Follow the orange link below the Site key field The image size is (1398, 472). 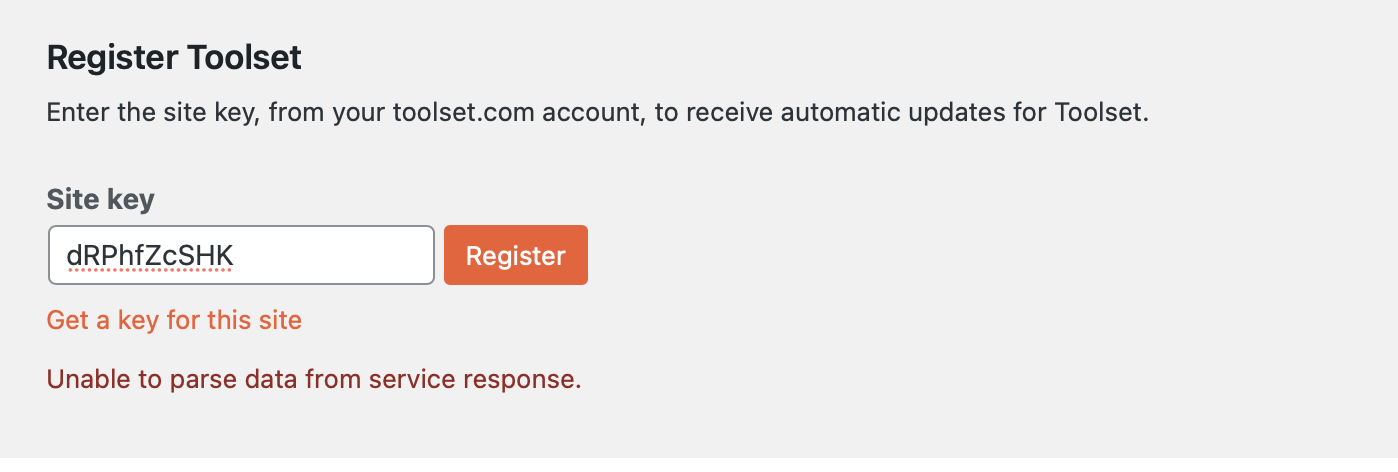coord(174,320)
